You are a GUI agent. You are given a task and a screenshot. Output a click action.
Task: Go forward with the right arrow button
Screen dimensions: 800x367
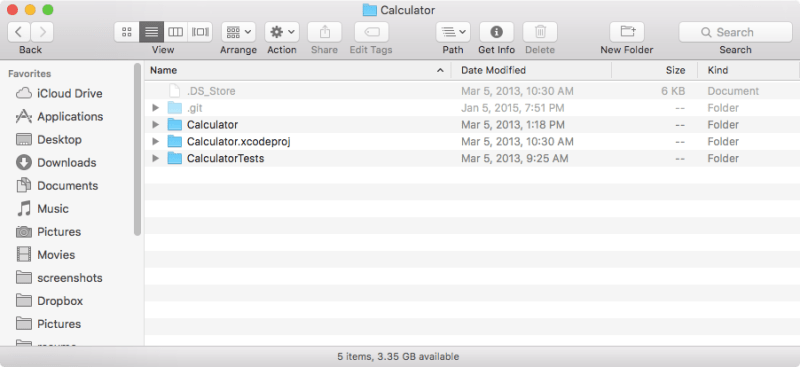click(x=42, y=32)
